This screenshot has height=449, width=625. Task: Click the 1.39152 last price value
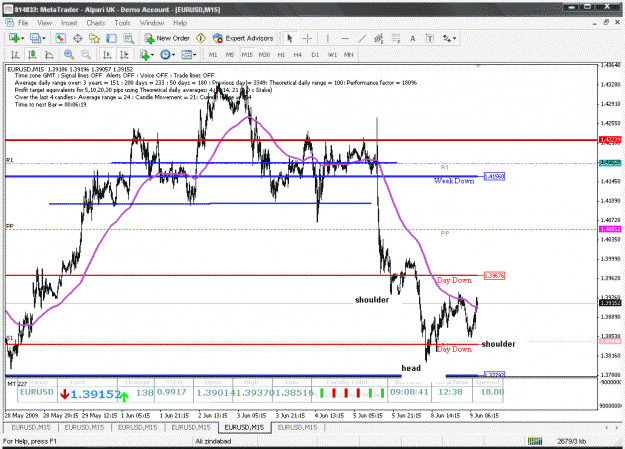(x=96, y=394)
